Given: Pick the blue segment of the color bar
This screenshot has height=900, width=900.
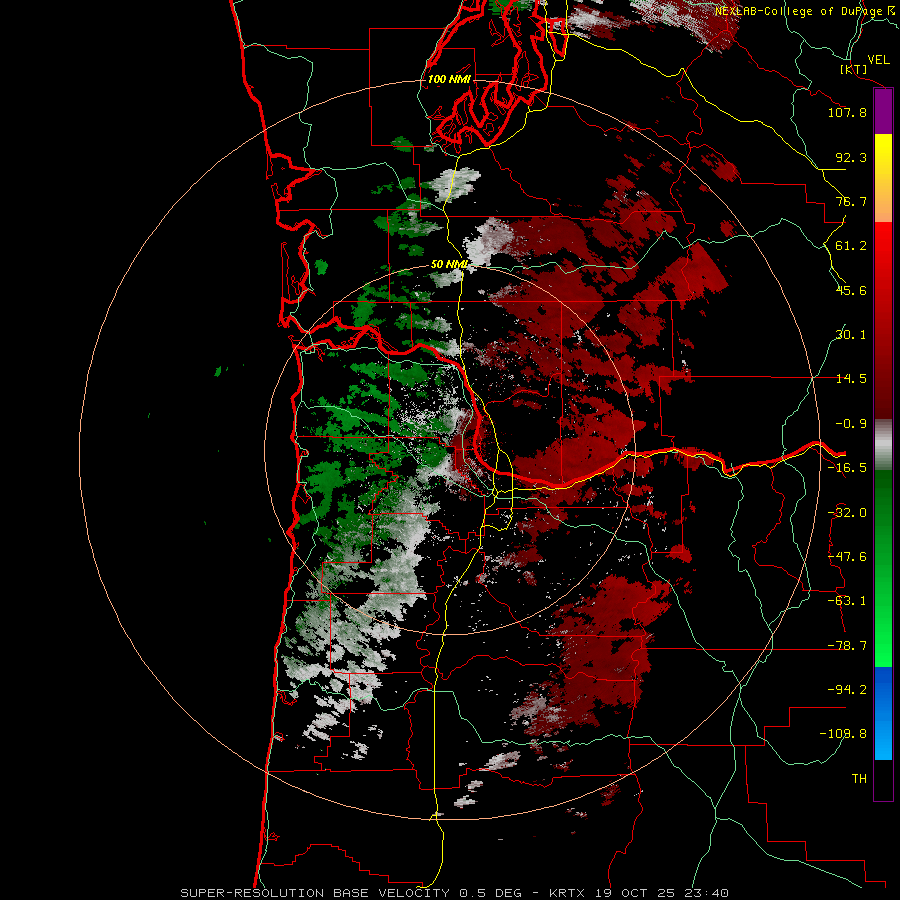Looking at the screenshot, I should pyautogui.click(x=883, y=713).
